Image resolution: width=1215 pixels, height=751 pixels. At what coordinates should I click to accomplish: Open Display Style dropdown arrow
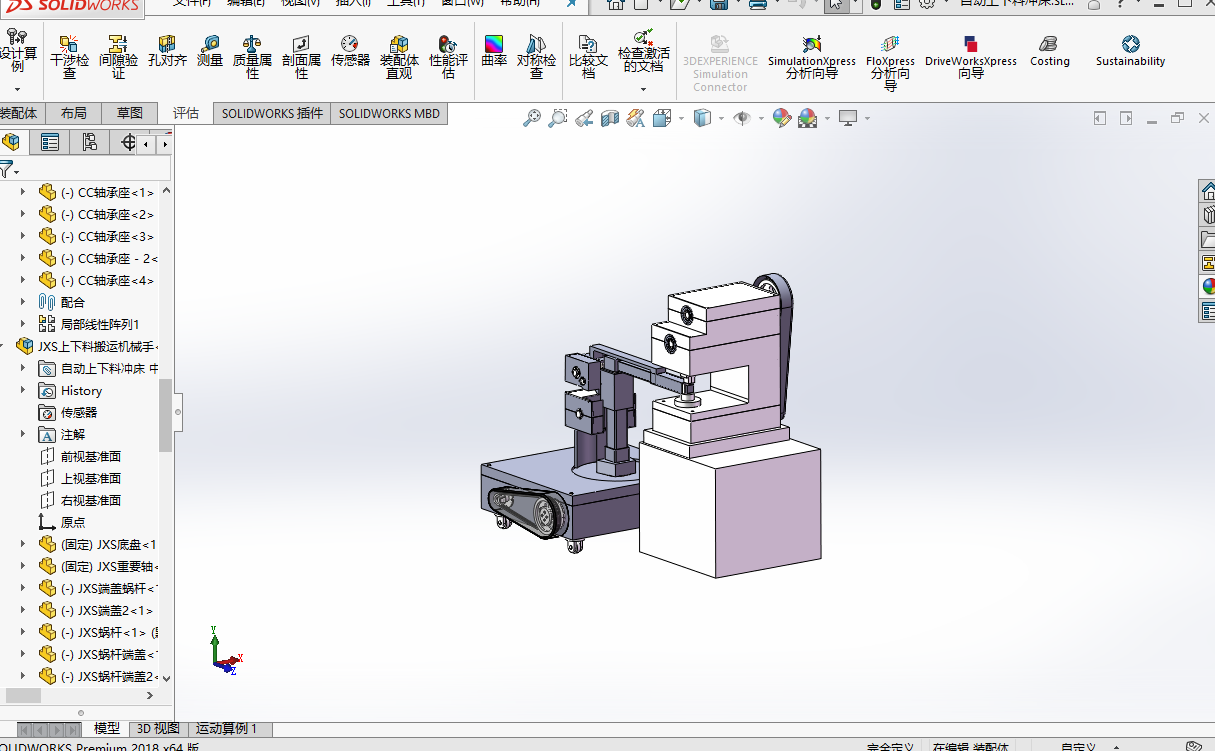pos(723,118)
